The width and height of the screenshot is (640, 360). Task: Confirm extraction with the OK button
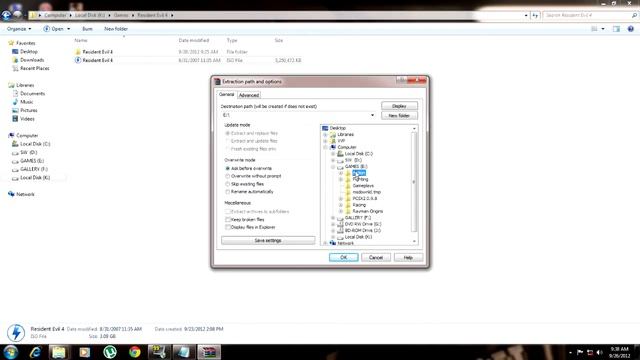pyautogui.click(x=344, y=258)
